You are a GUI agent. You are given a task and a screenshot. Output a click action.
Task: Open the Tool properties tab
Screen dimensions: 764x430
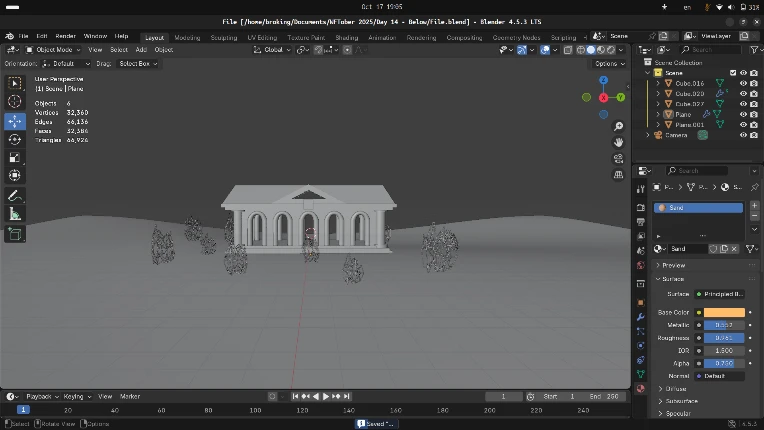pos(641,189)
